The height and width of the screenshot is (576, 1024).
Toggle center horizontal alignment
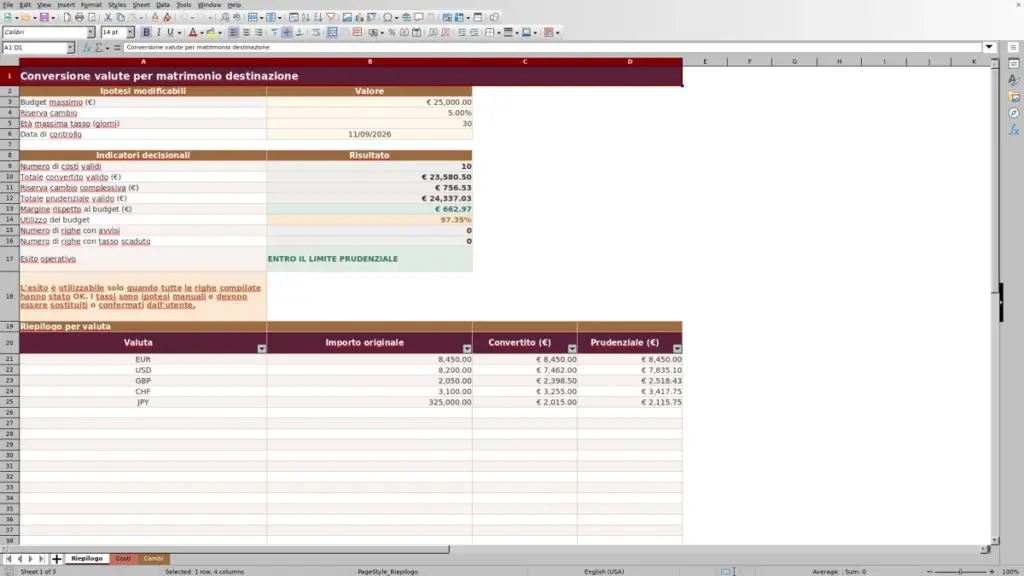pos(246,32)
